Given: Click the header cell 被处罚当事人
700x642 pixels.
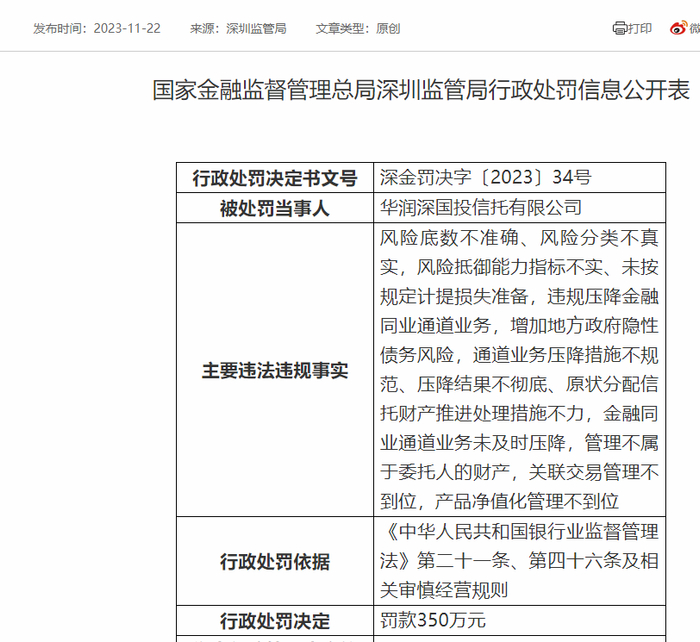Looking at the screenshot, I should click(x=275, y=208).
